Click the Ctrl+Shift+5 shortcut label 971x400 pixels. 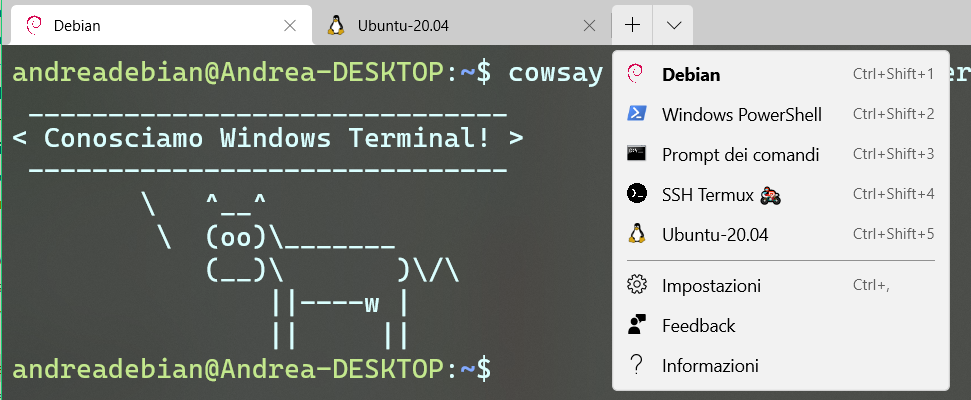(893, 233)
